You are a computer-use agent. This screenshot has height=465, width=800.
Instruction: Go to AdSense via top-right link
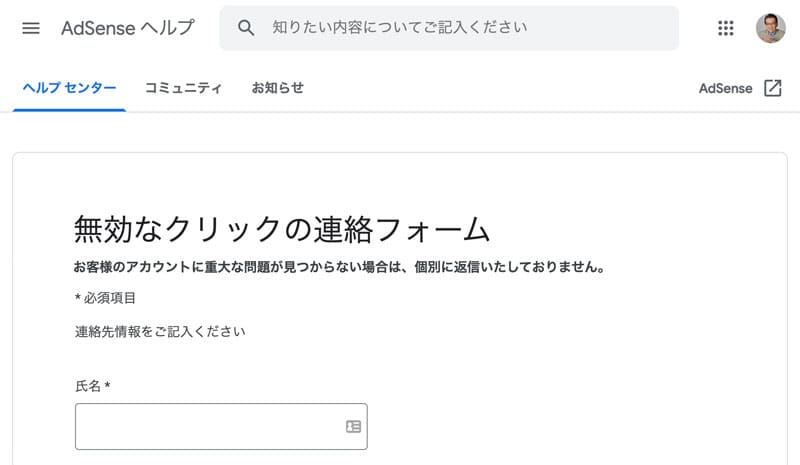tap(726, 88)
